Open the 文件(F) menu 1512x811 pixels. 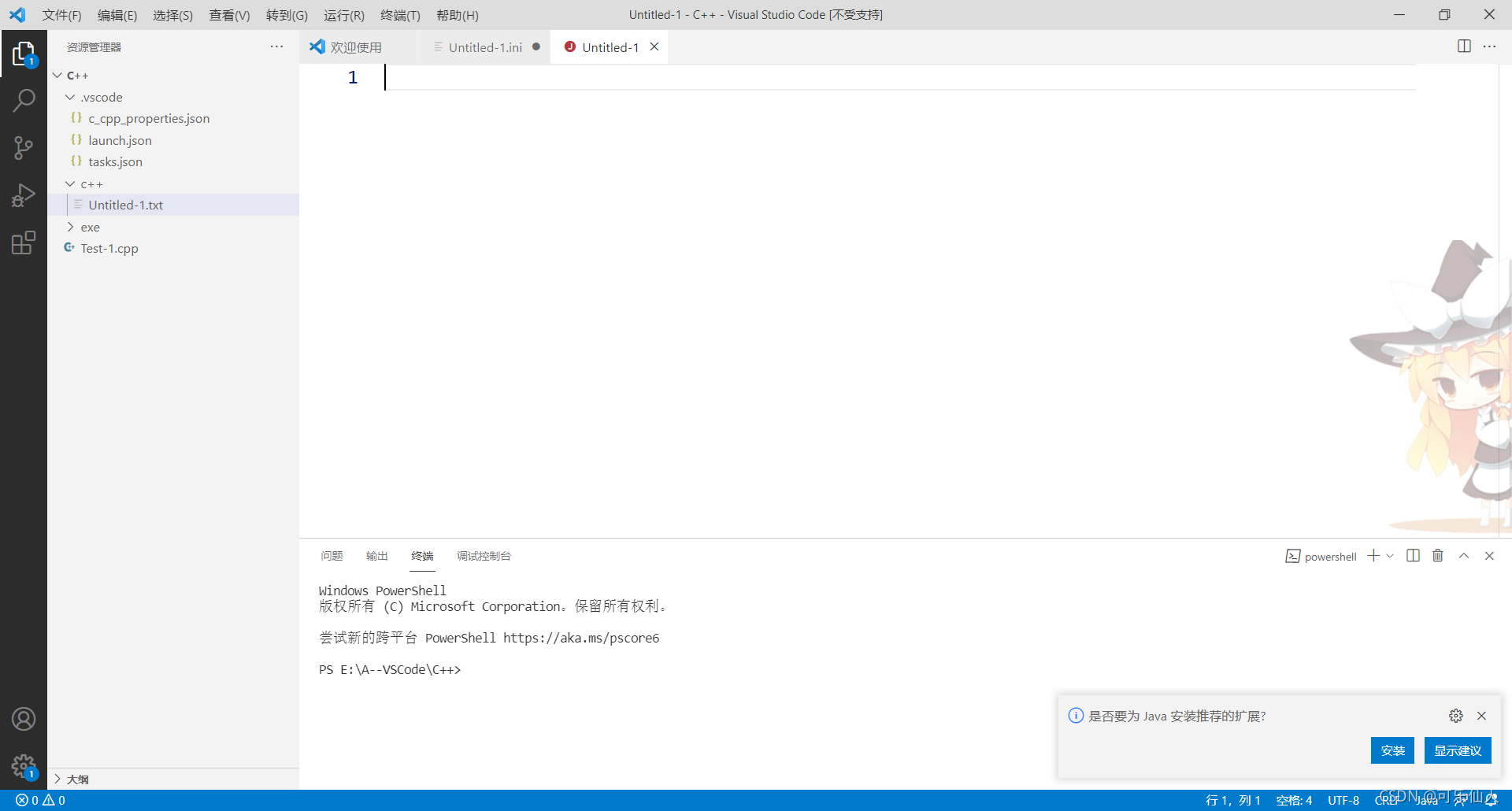61,15
